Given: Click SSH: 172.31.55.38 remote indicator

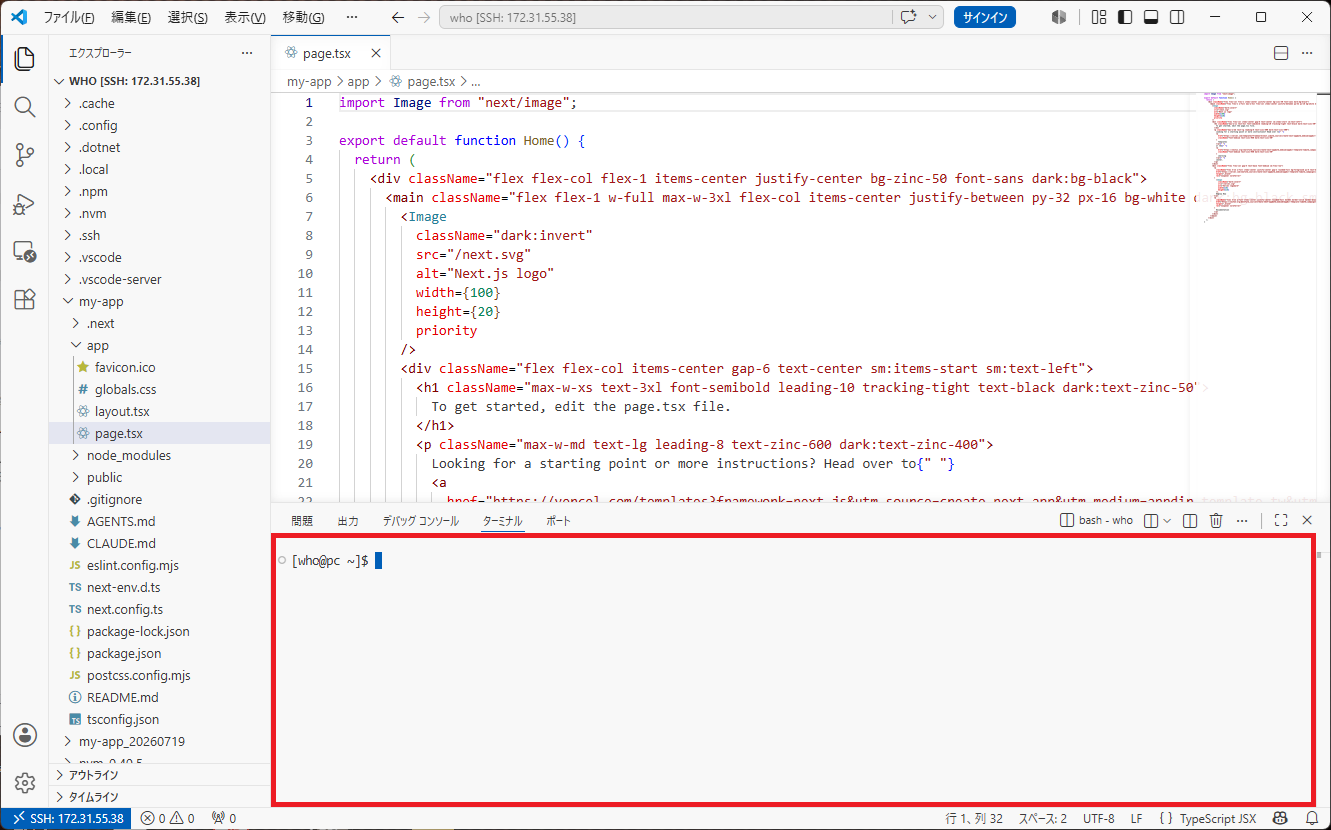Looking at the screenshot, I should 68,818.
